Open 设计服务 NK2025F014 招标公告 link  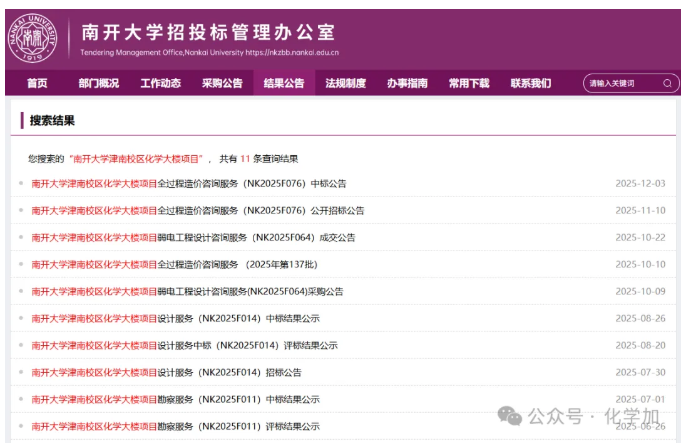[x=166, y=373]
